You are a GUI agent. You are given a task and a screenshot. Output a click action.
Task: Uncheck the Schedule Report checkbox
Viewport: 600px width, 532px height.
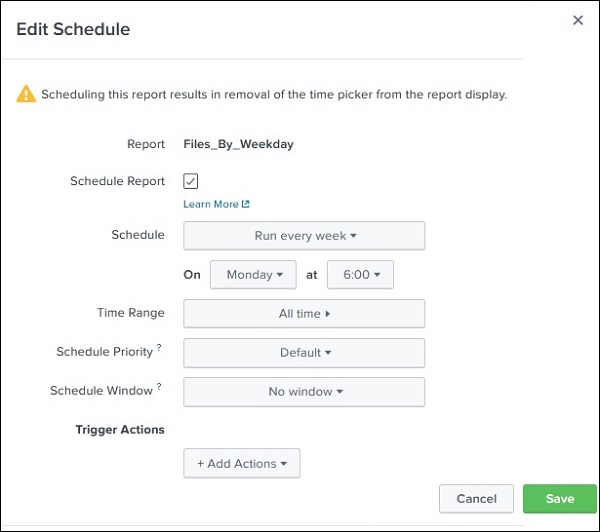pos(191,181)
